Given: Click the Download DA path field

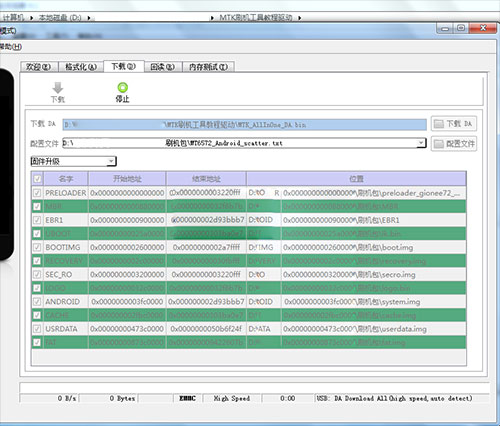Looking at the screenshot, I should click(244, 125).
